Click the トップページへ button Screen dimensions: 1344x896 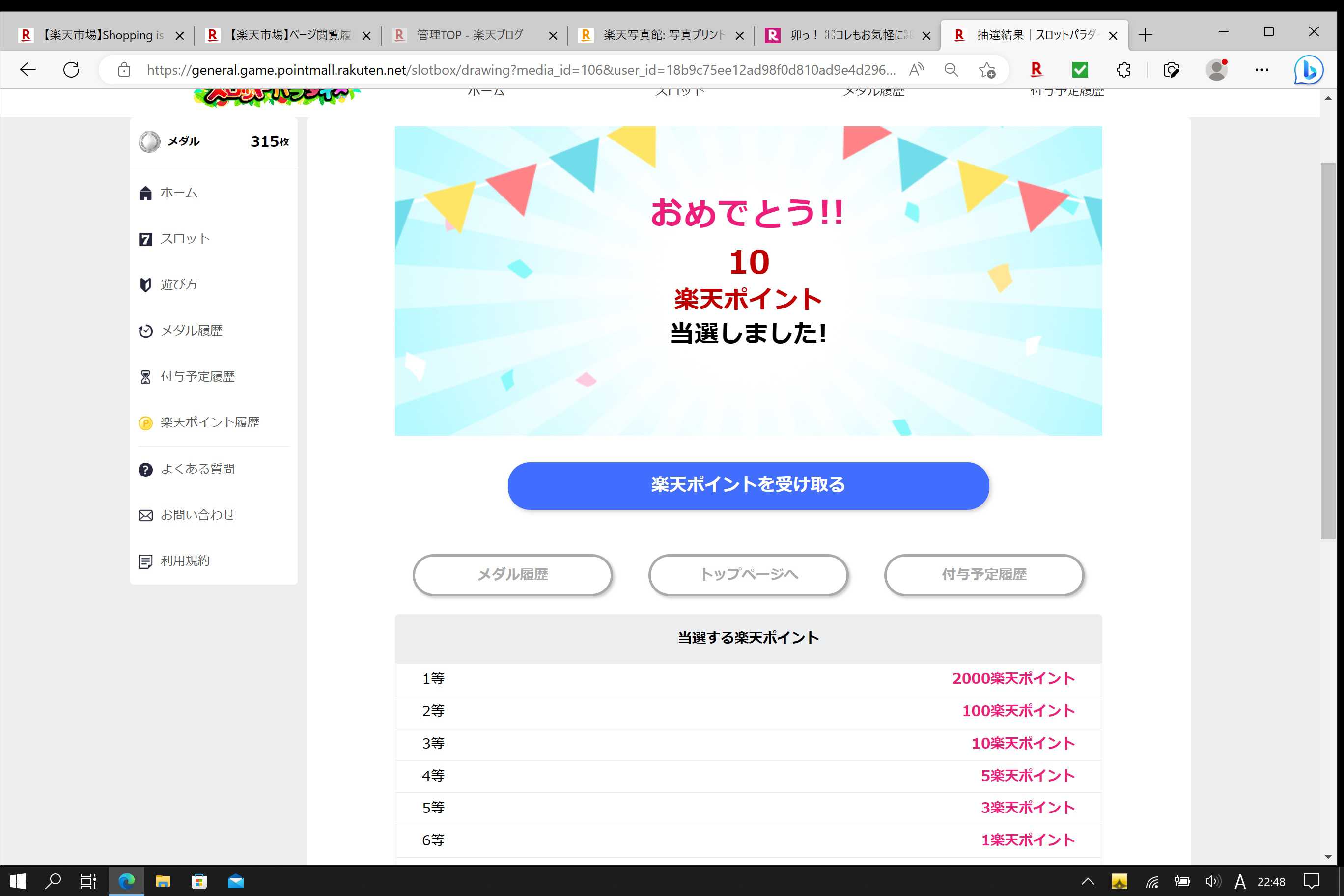click(748, 574)
